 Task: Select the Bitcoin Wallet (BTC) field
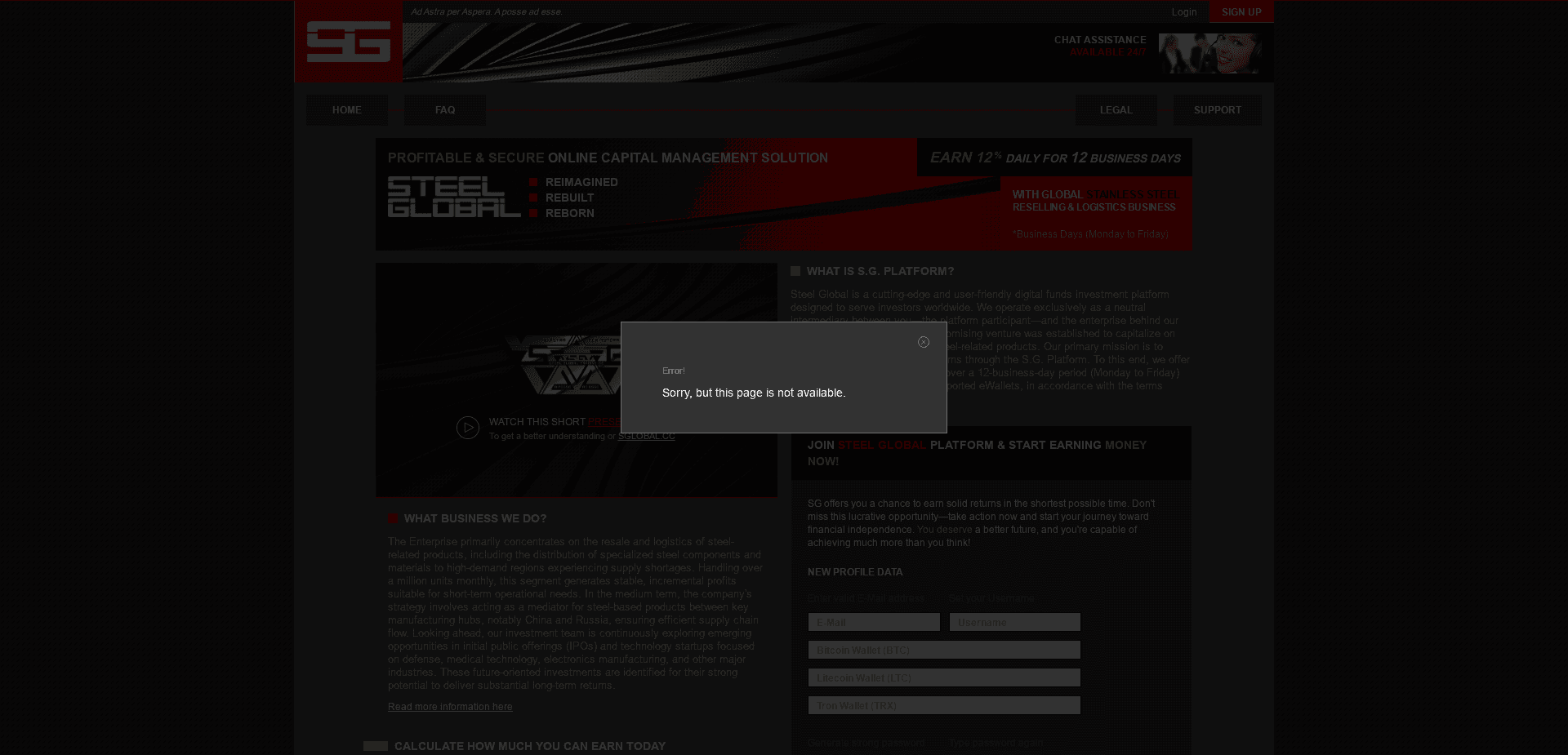[x=943, y=650]
